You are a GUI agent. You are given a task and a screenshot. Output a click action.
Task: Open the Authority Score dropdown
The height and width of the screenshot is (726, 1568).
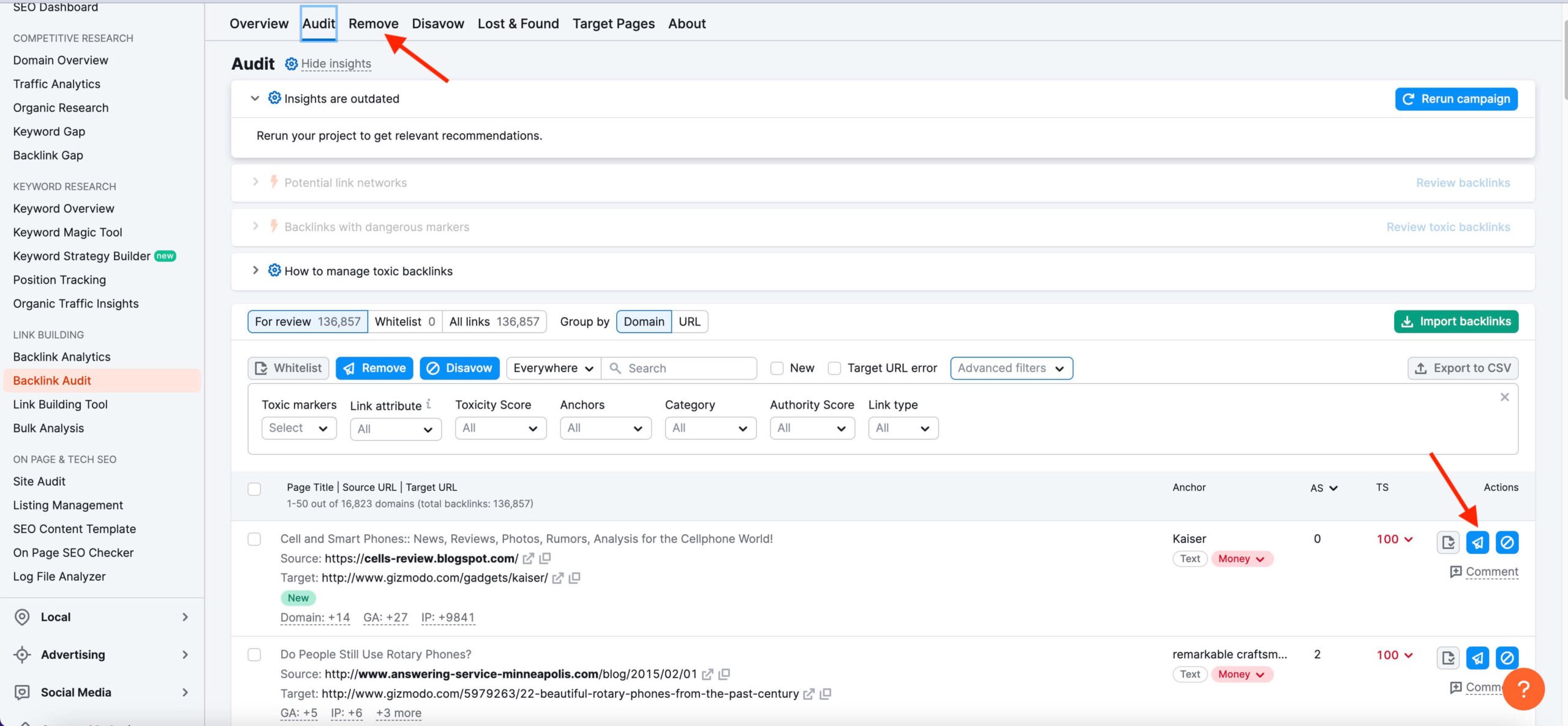[812, 428]
